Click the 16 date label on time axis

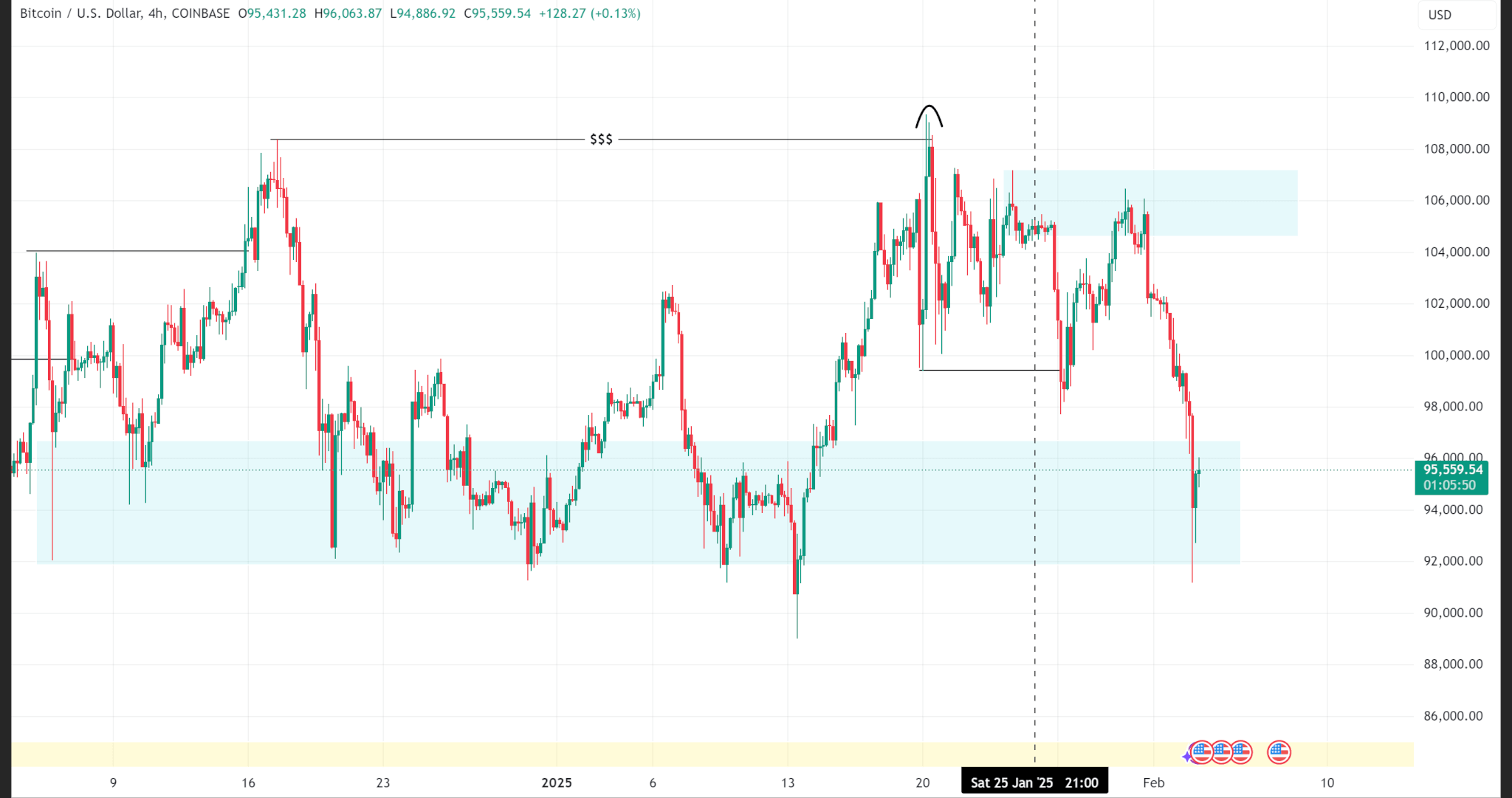click(x=248, y=783)
